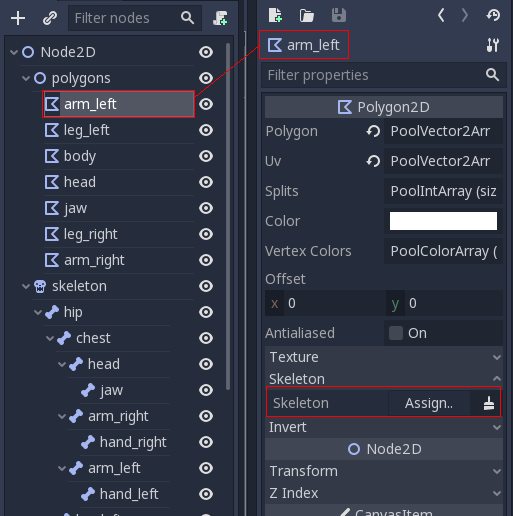Open the inspector tools options icon

click(x=493, y=45)
